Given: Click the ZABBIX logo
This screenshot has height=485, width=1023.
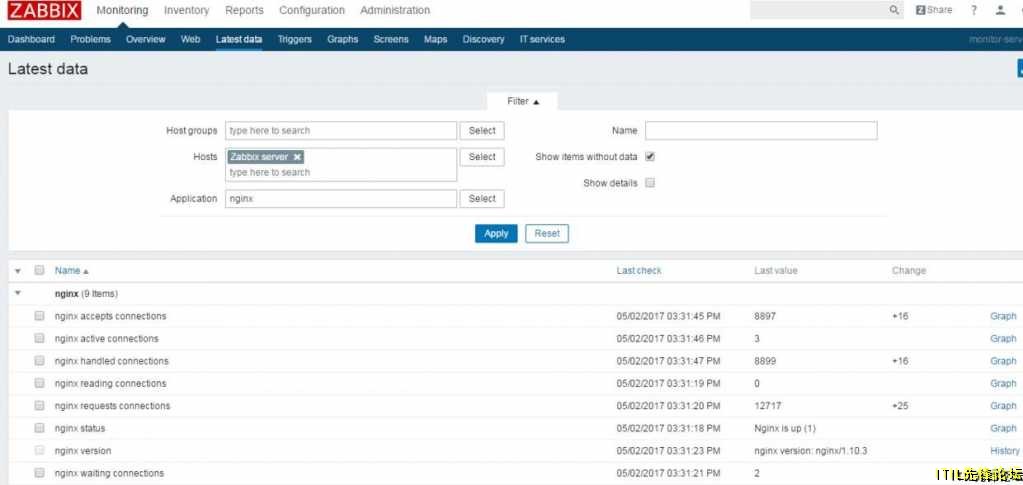Looking at the screenshot, I should point(44,10).
